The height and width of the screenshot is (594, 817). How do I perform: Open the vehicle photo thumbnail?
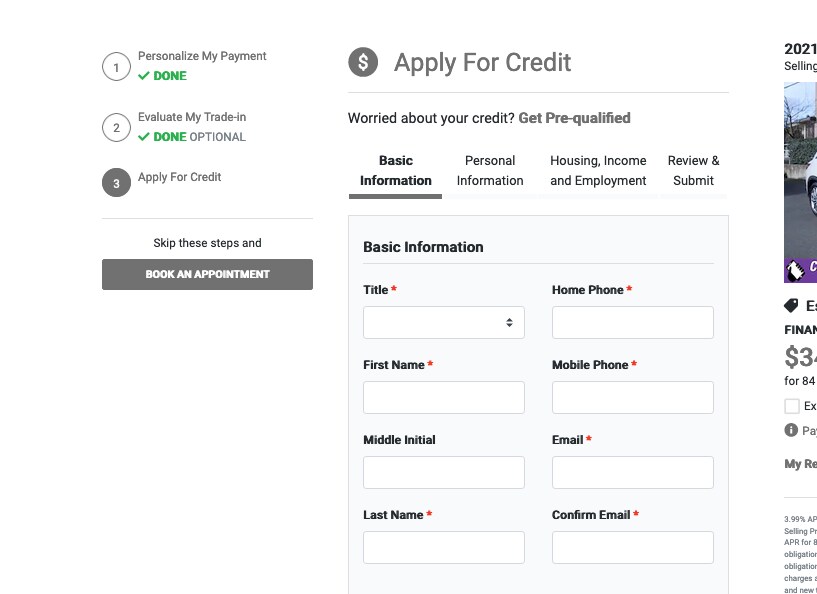(800, 182)
